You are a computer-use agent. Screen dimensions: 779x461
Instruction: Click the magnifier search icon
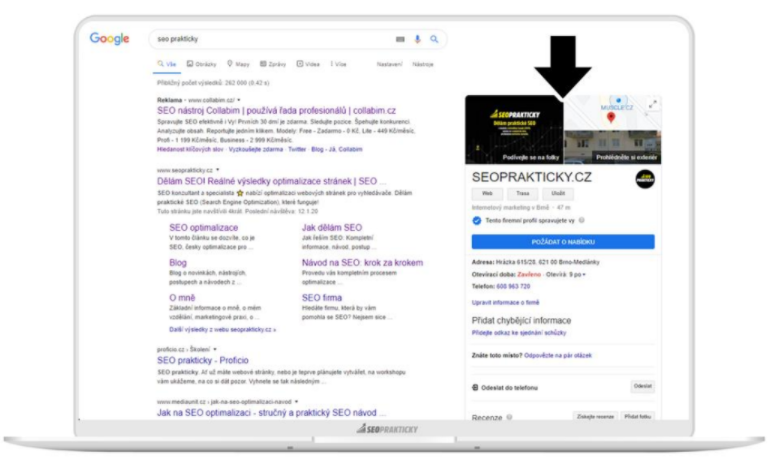(x=434, y=39)
